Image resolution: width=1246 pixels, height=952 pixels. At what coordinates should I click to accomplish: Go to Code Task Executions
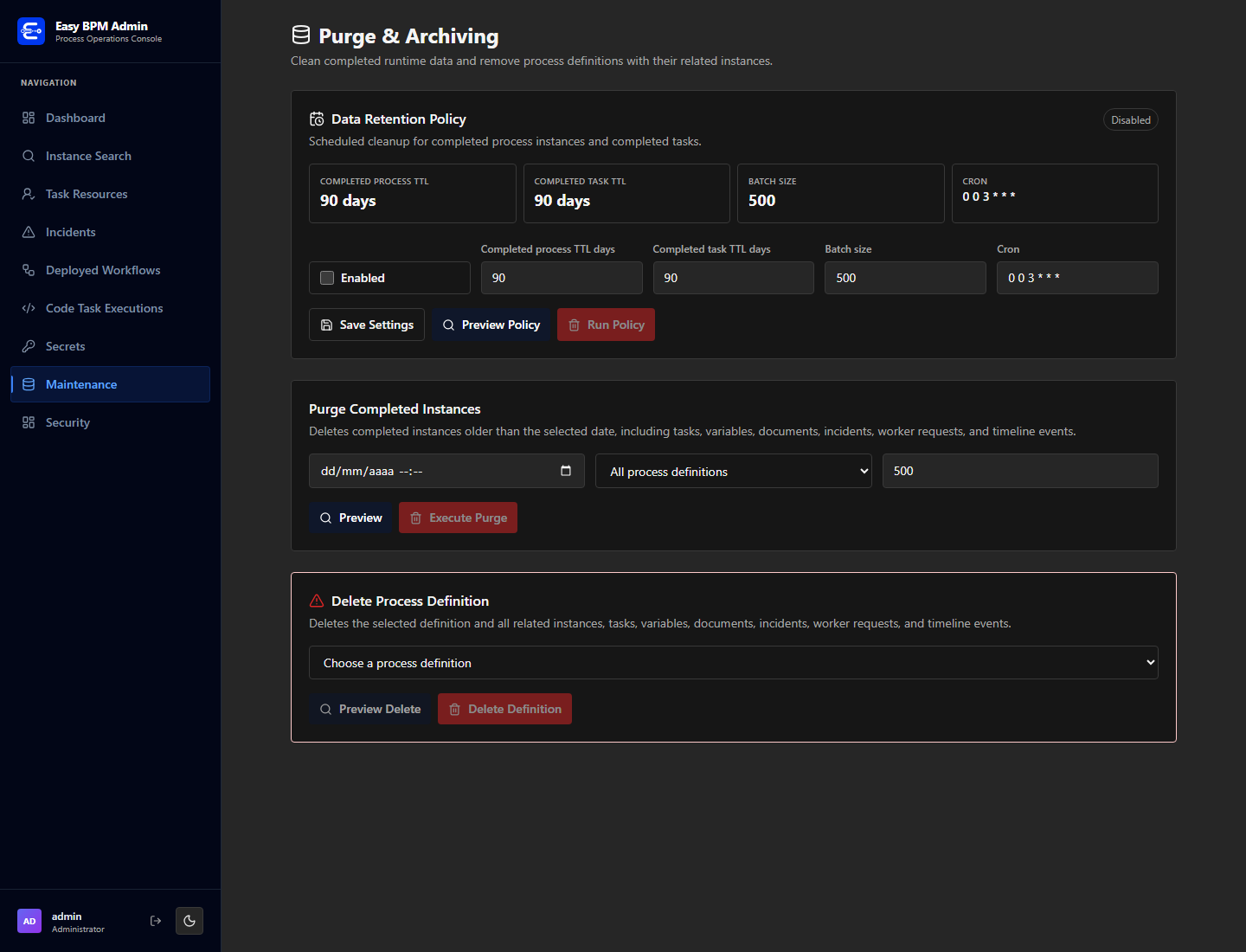click(111, 308)
